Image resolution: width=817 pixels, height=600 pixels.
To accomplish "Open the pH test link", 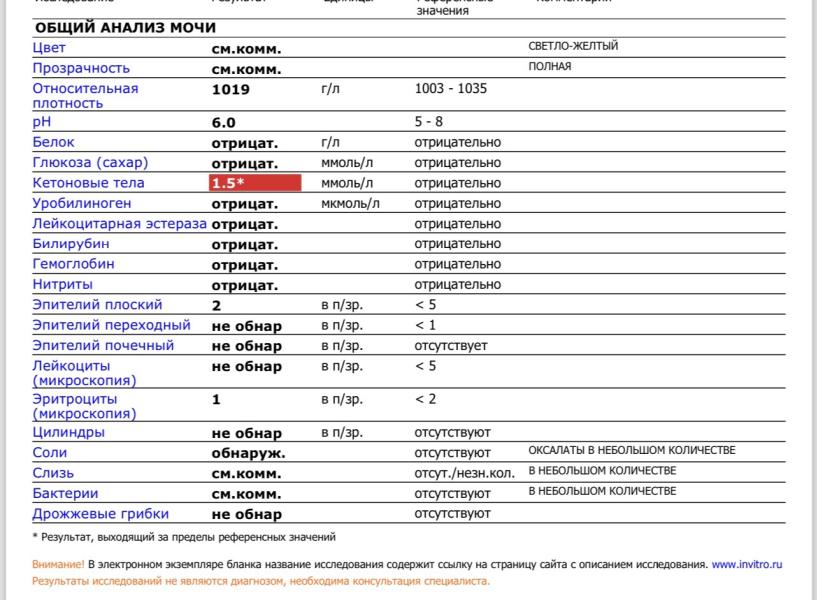I will [42, 122].
